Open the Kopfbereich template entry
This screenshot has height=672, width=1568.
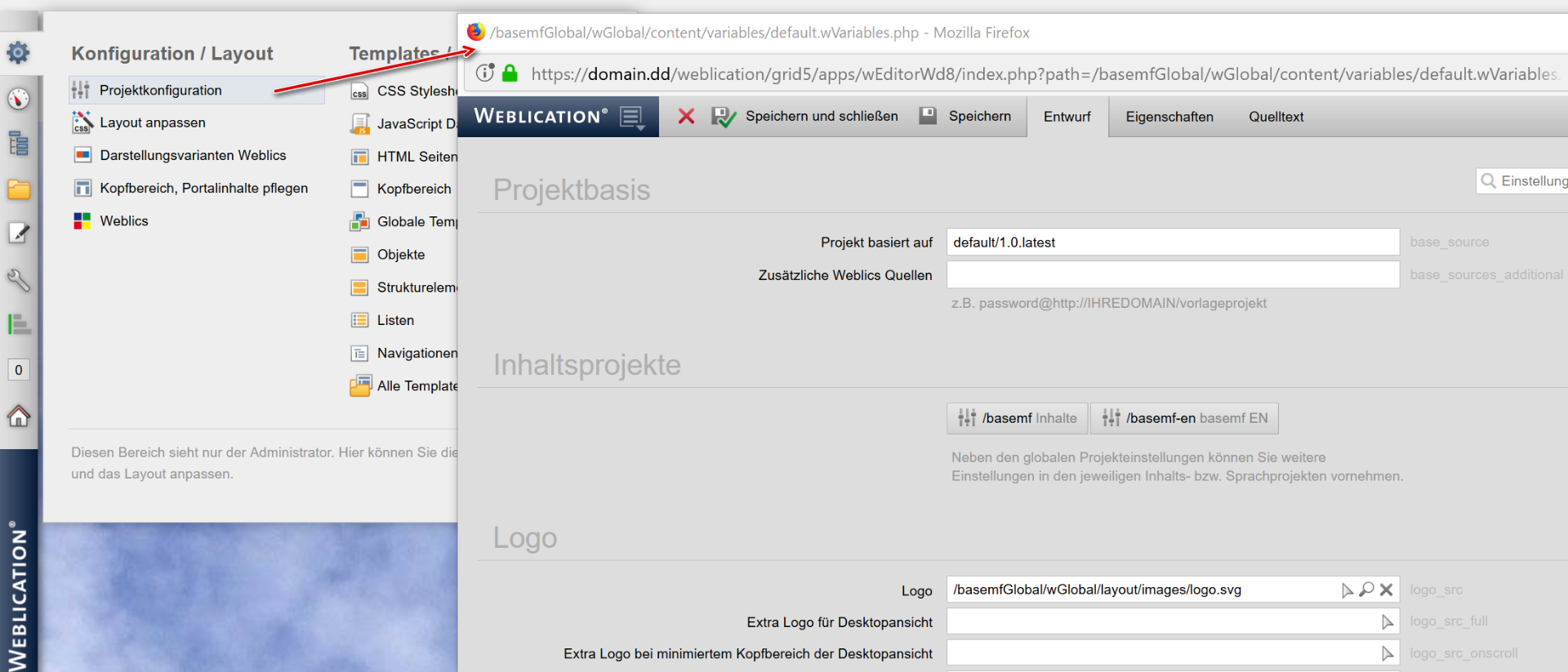pos(402,189)
